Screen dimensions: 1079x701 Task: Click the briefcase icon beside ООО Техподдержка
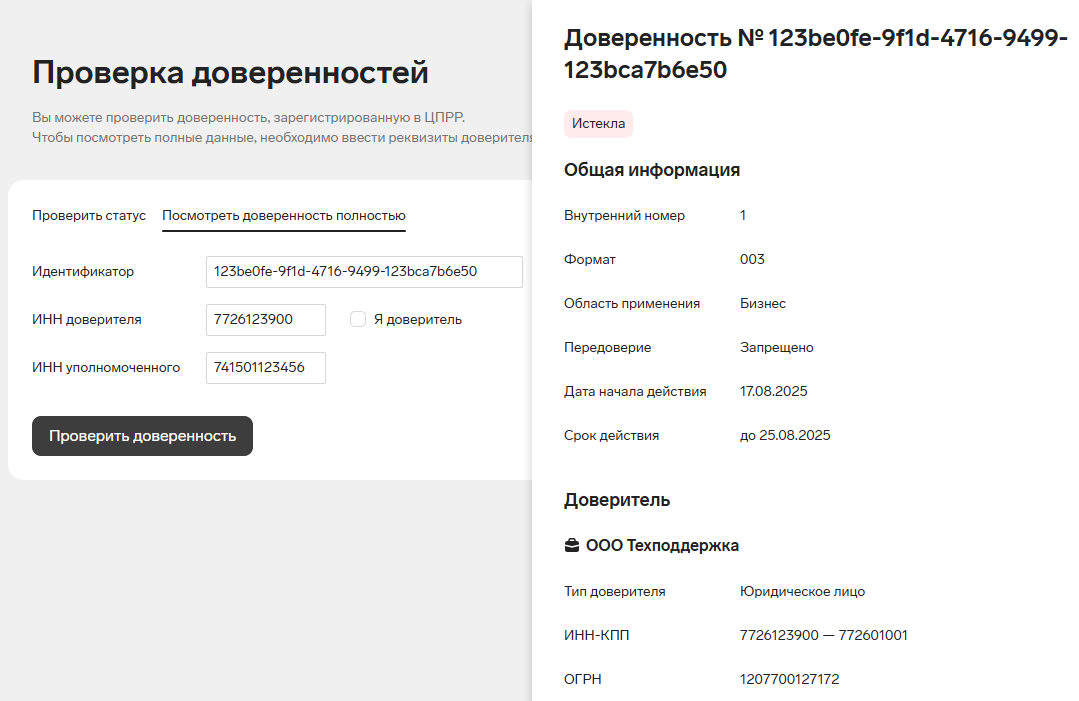(x=572, y=546)
